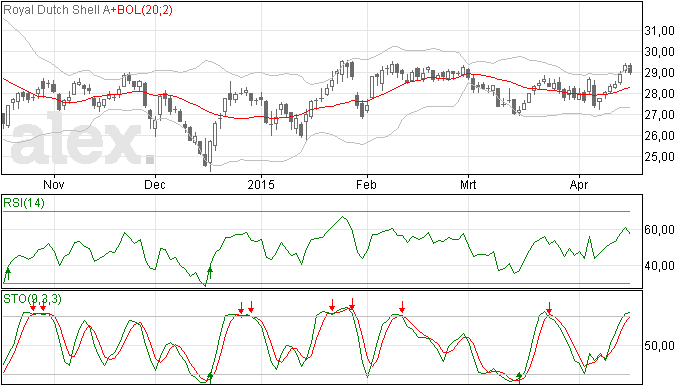This screenshot has height=387, width=690.
Task: Click the 31,00 price axis label
Action: click(x=659, y=31)
